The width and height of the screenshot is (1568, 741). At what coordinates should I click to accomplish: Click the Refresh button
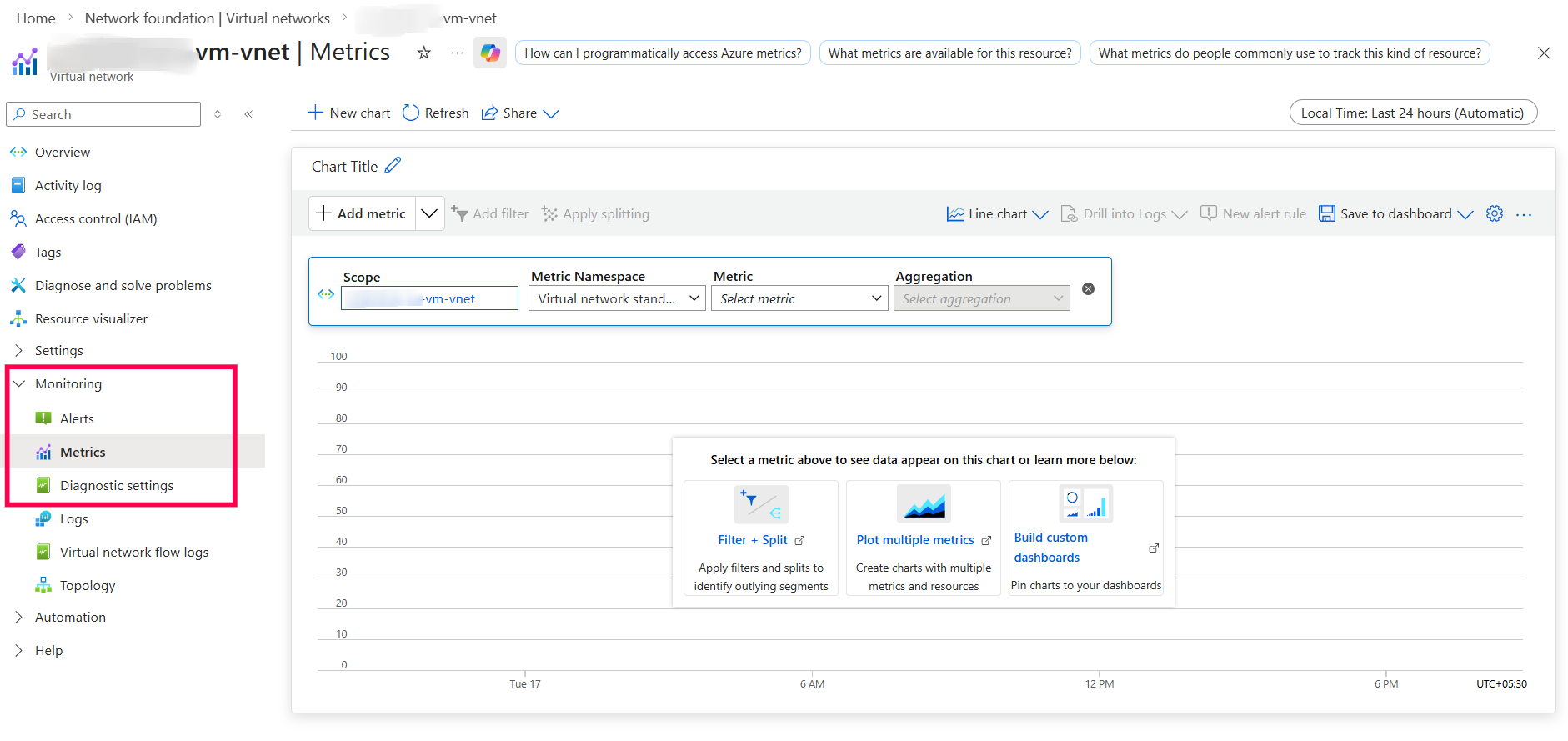(436, 113)
